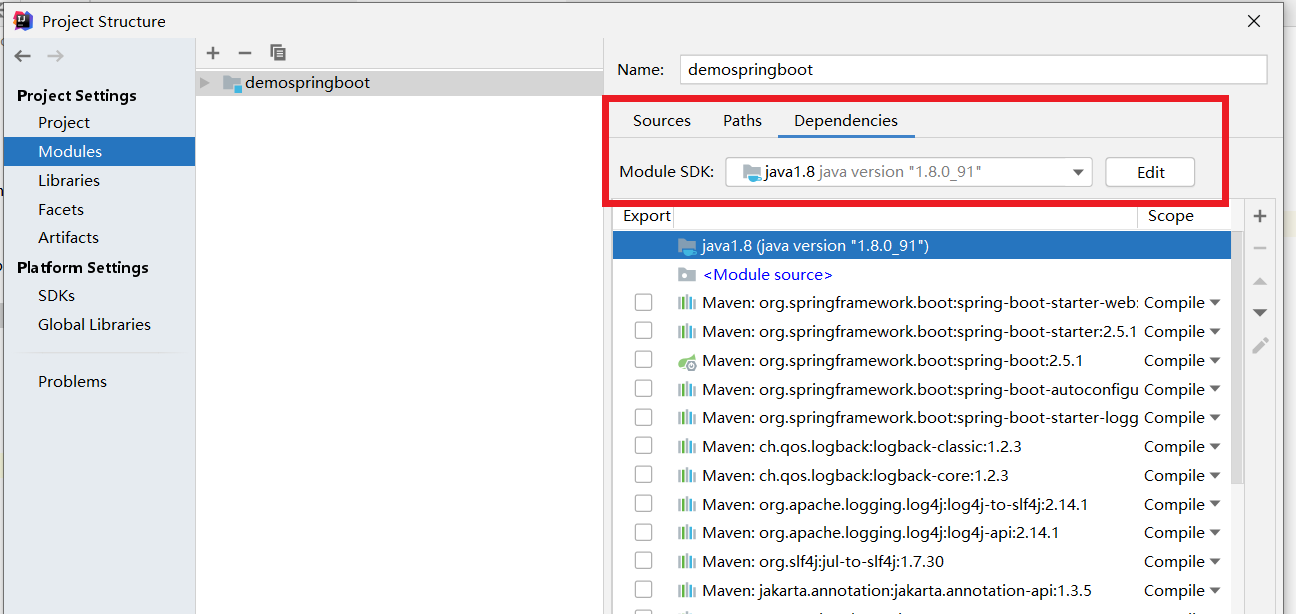This screenshot has width=1296, height=614.
Task: Add a new module with plus icon
Action: 212,52
